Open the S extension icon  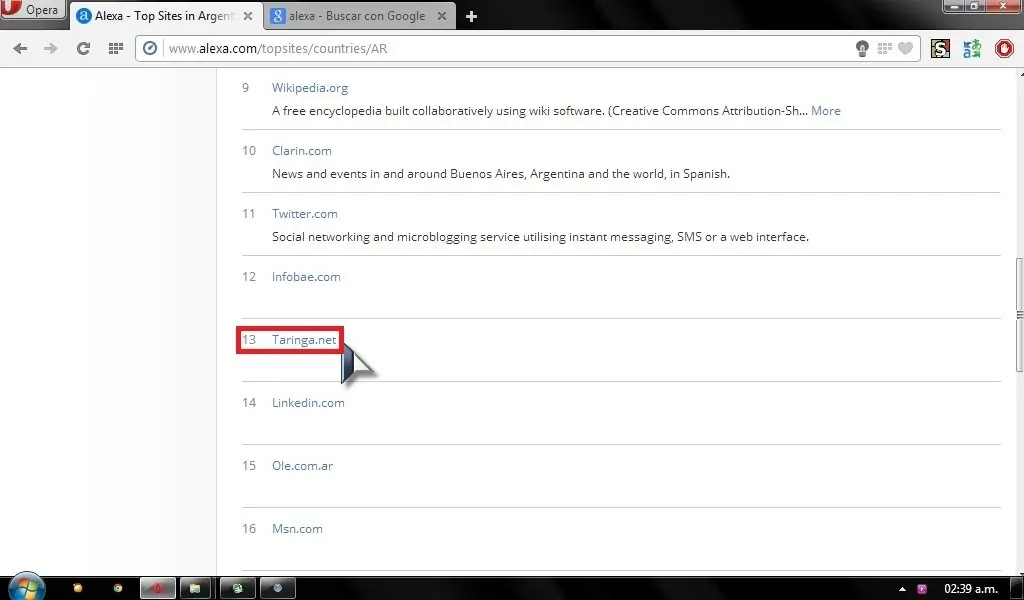940,48
